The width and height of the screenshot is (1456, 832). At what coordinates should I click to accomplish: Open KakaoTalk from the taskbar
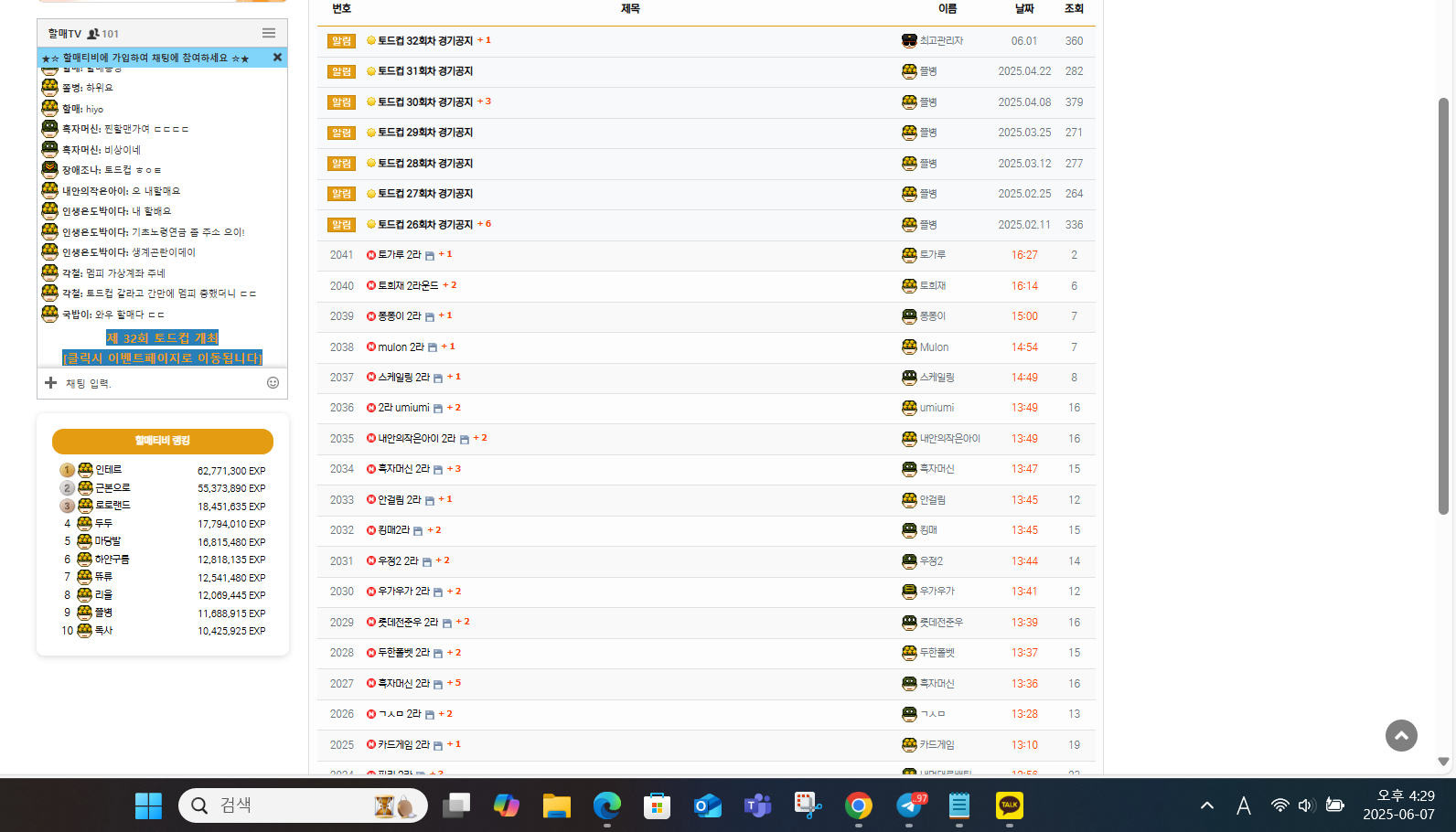coord(1009,805)
